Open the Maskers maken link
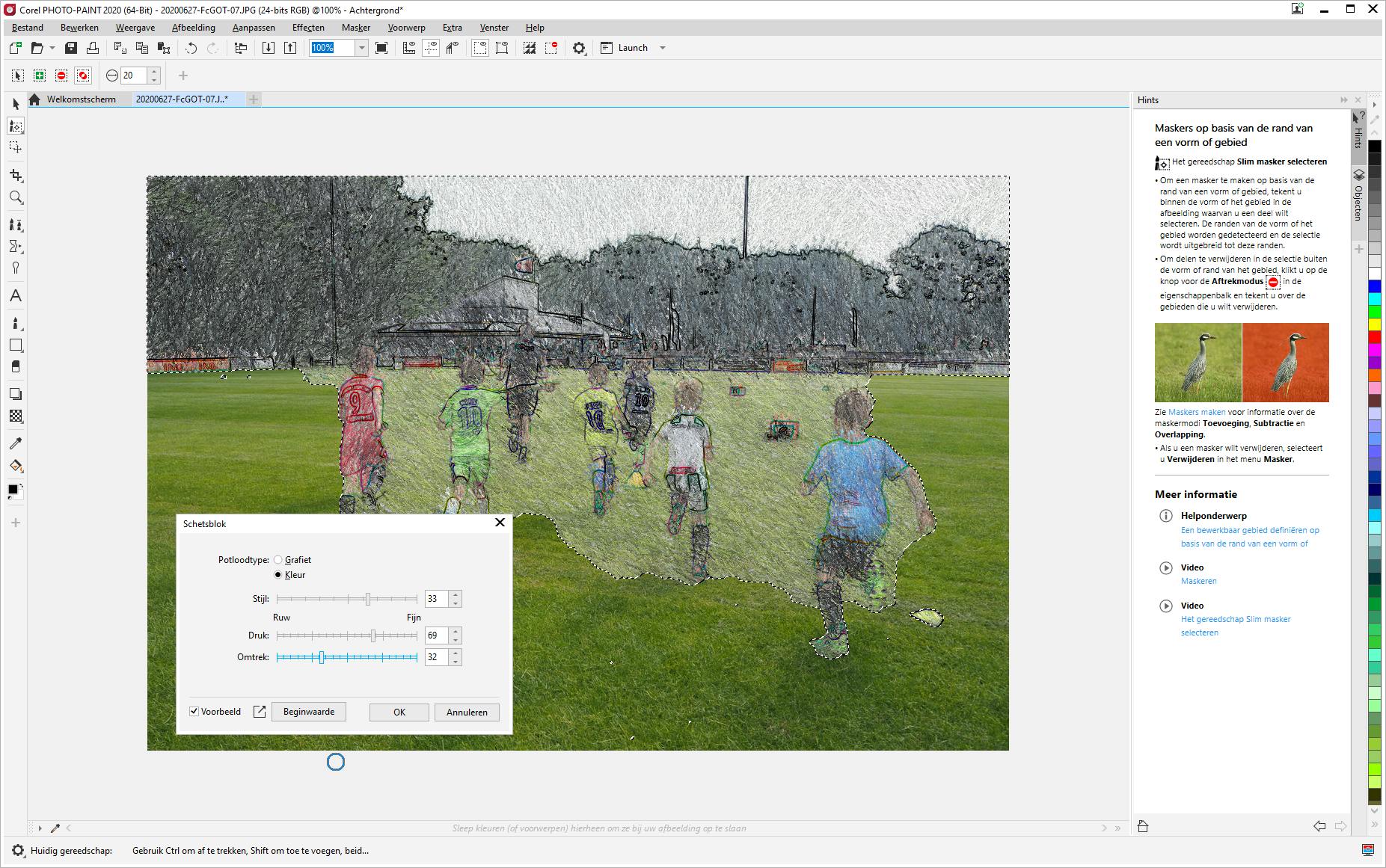 pyautogui.click(x=1197, y=412)
